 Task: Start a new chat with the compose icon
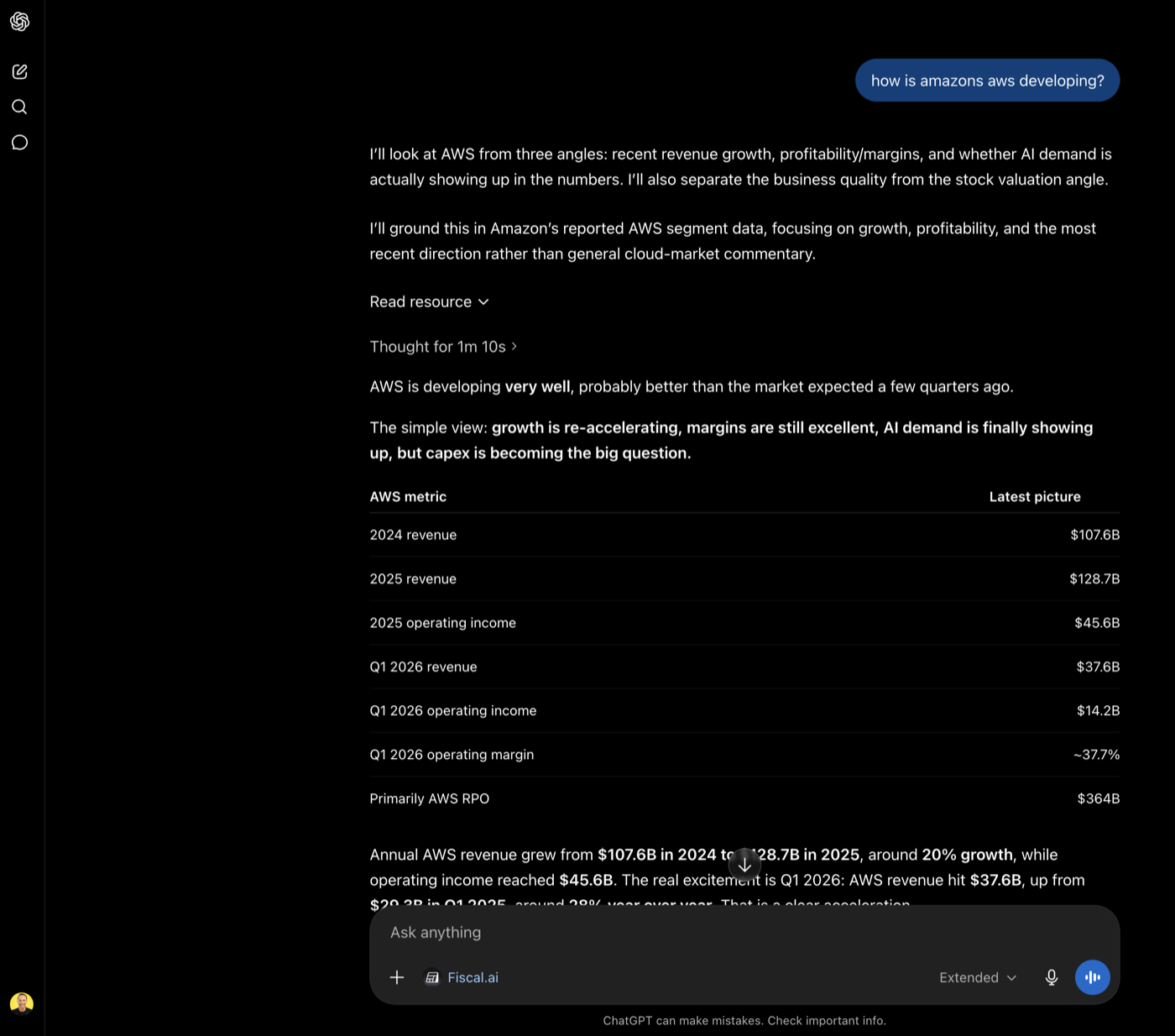(20, 71)
